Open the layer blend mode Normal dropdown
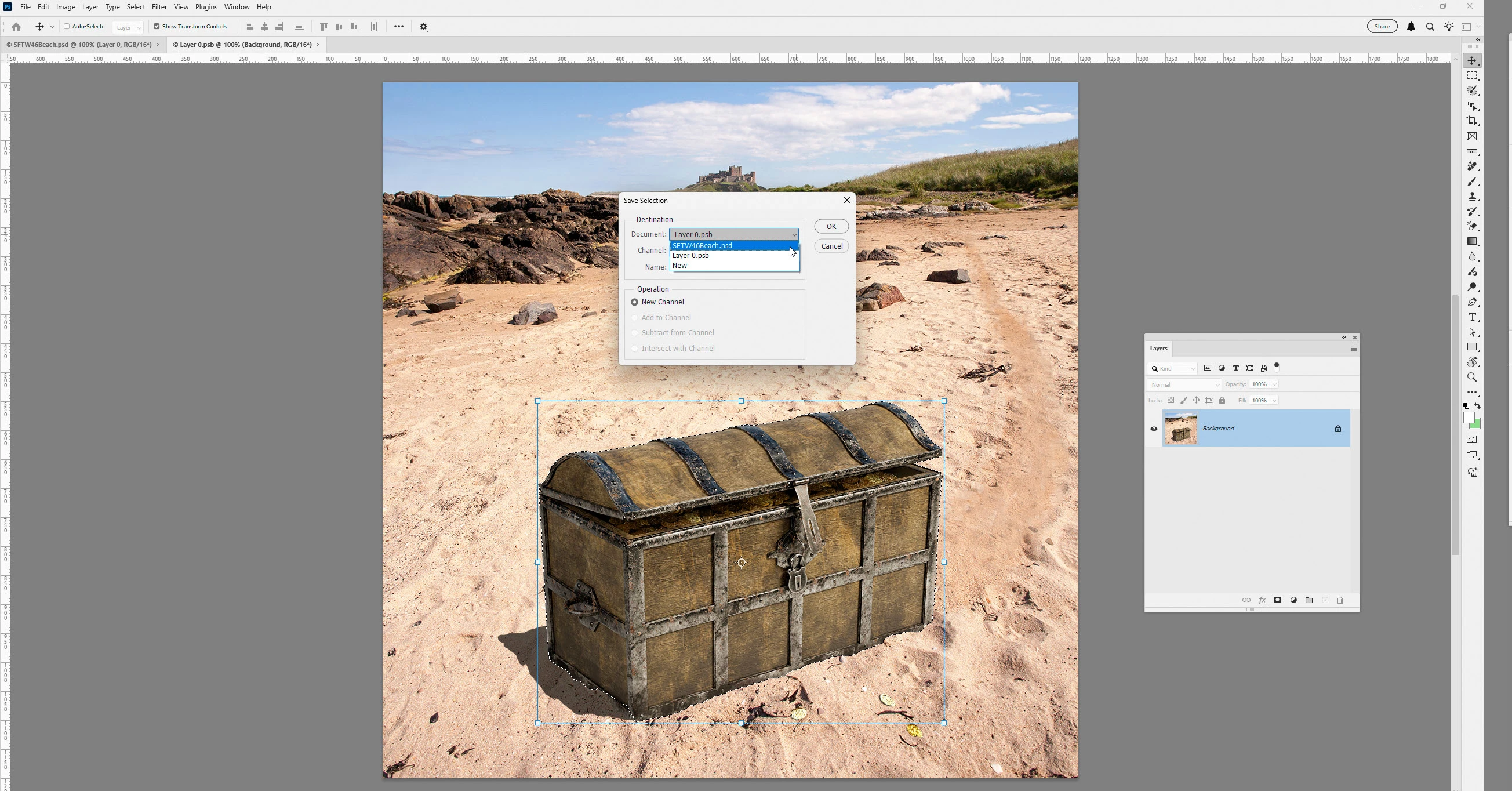Screen dimensions: 1512x791 coord(1184,384)
